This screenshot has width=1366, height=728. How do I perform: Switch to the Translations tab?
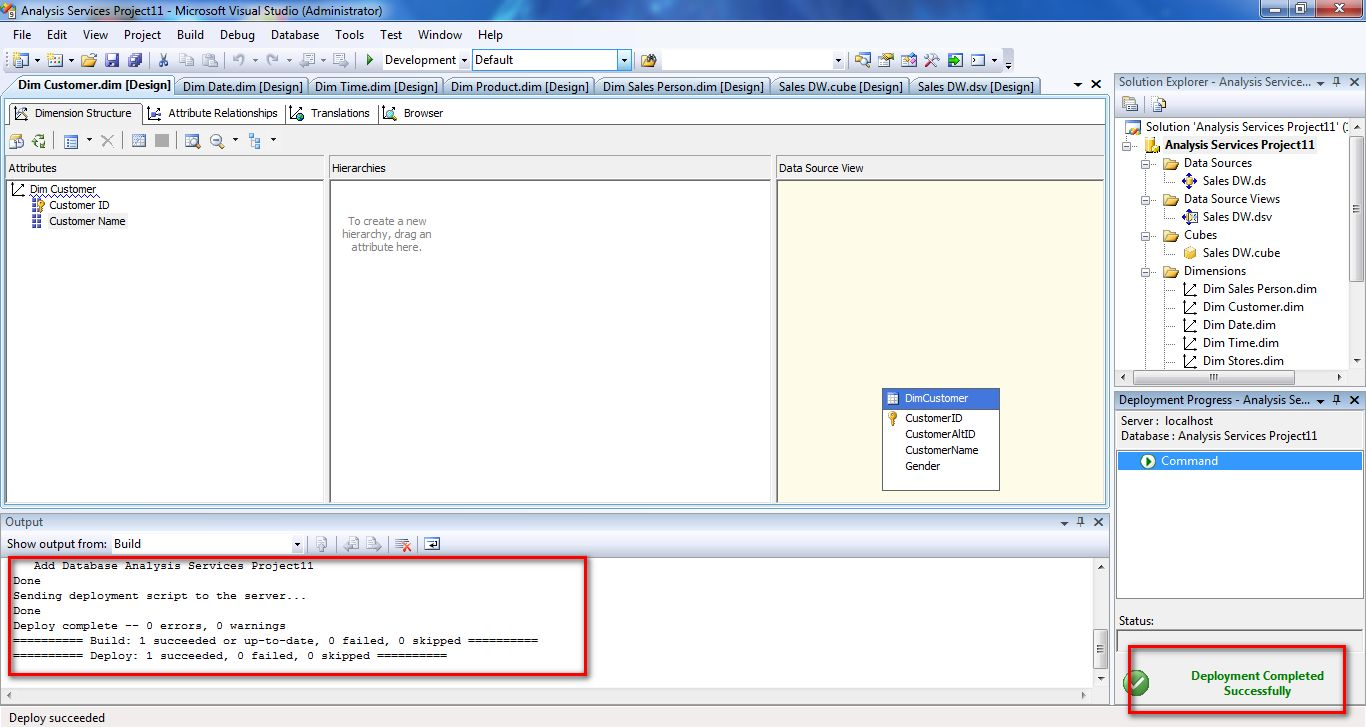pos(330,113)
